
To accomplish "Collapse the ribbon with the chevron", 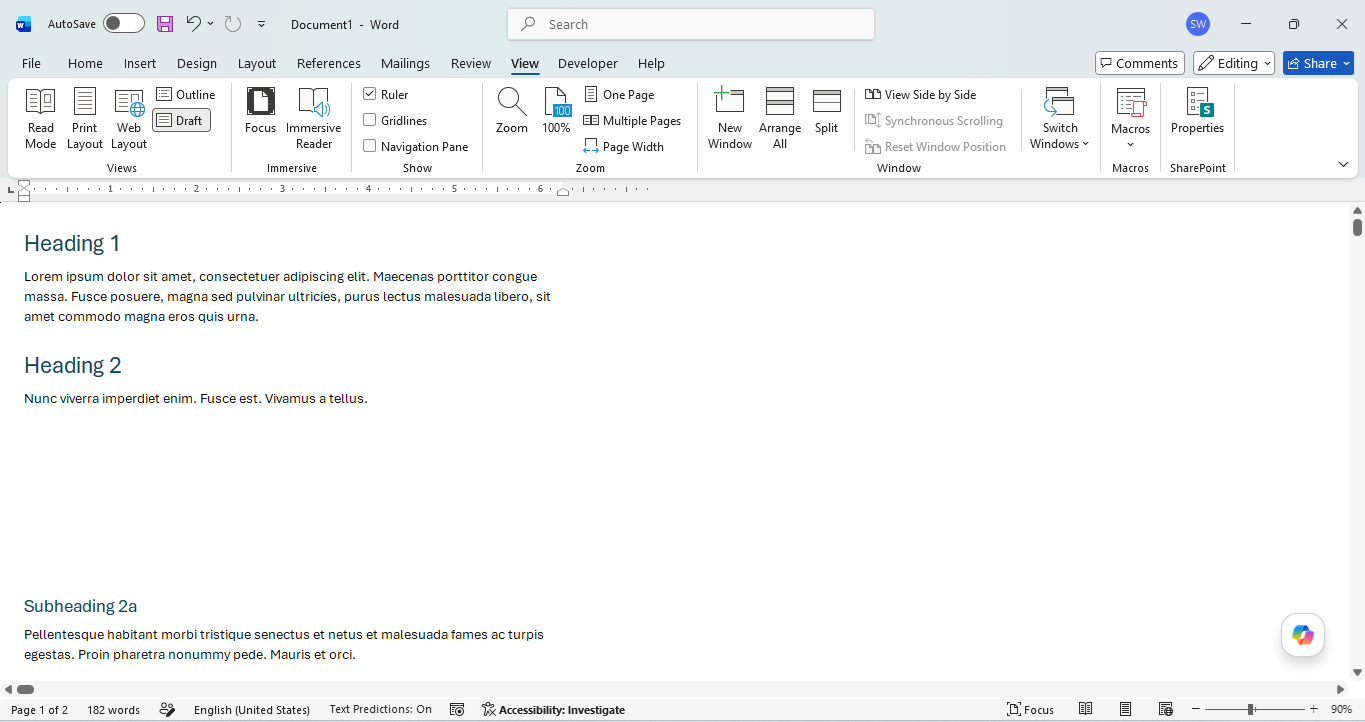I will coord(1343,164).
